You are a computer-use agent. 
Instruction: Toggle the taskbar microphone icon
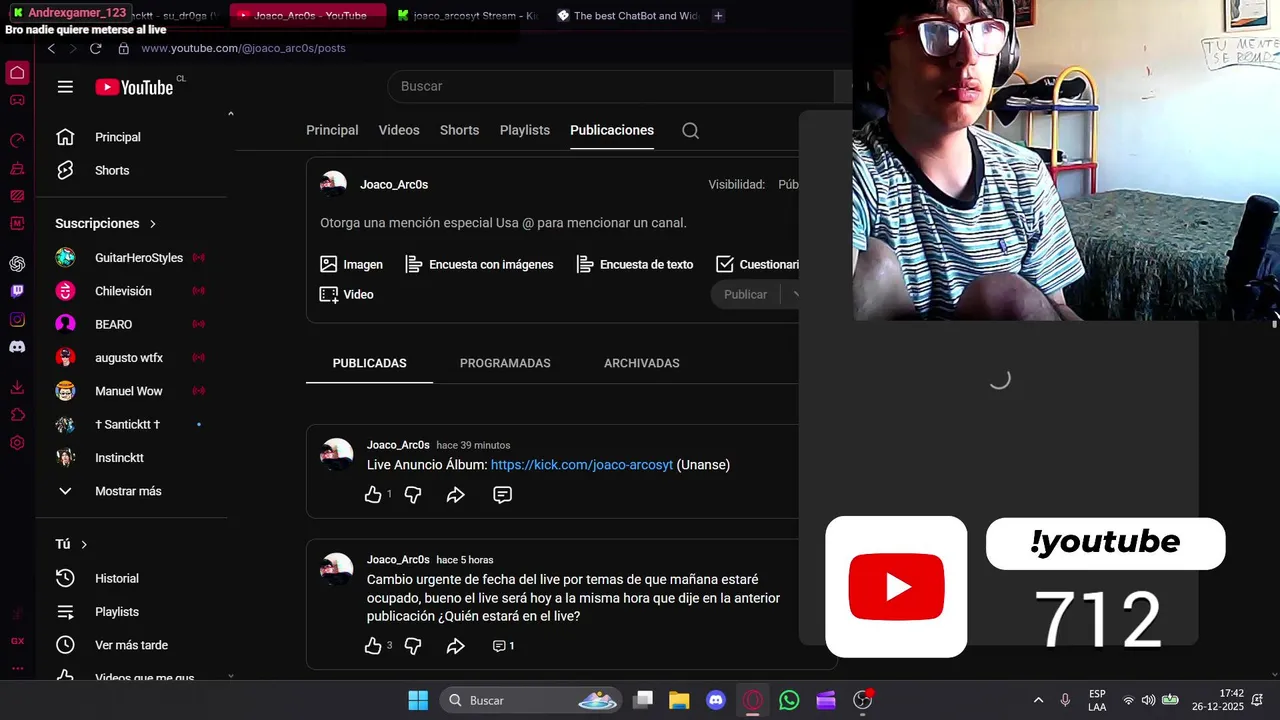point(1065,700)
